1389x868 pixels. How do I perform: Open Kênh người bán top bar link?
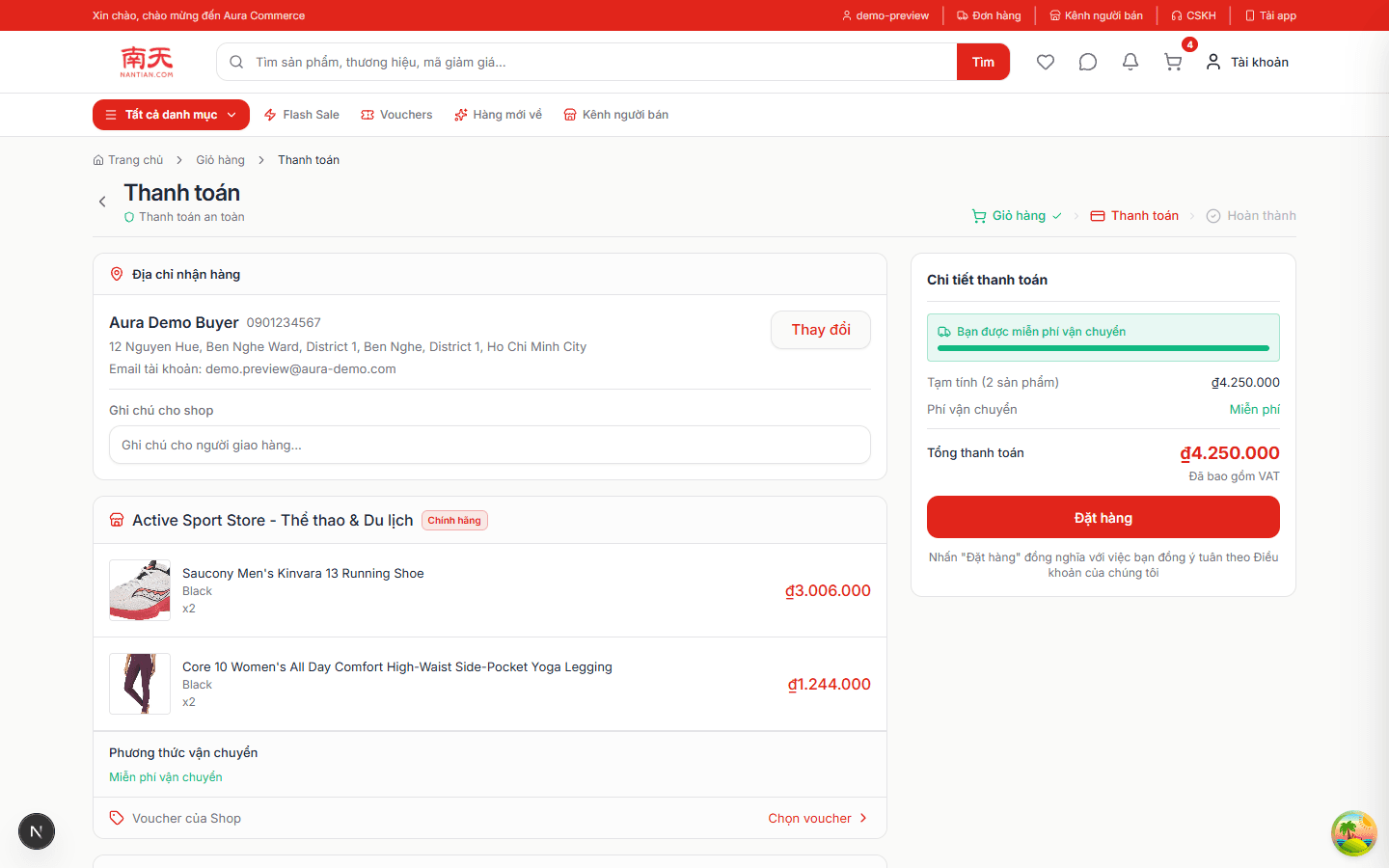point(1096,15)
